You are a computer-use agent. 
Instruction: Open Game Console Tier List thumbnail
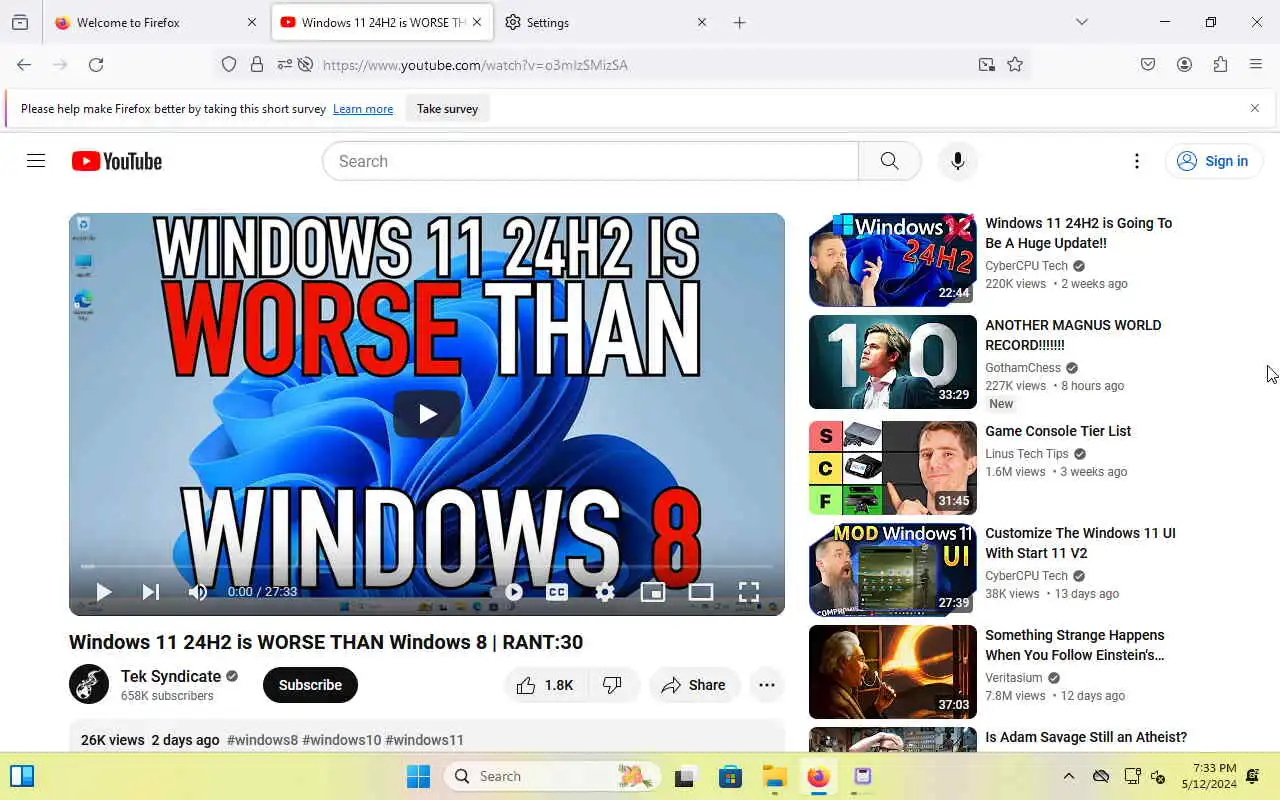(x=893, y=468)
